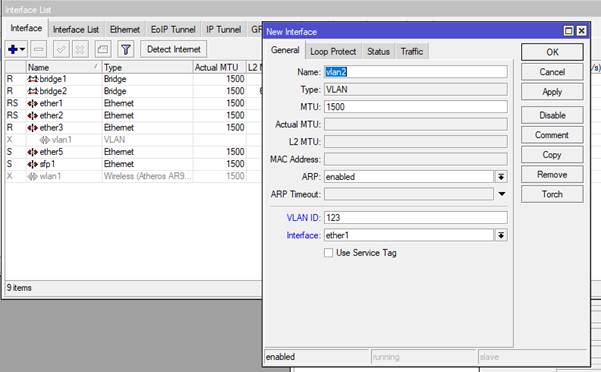Click the Name input field
601x372 pixels.
tap(416, 72)
